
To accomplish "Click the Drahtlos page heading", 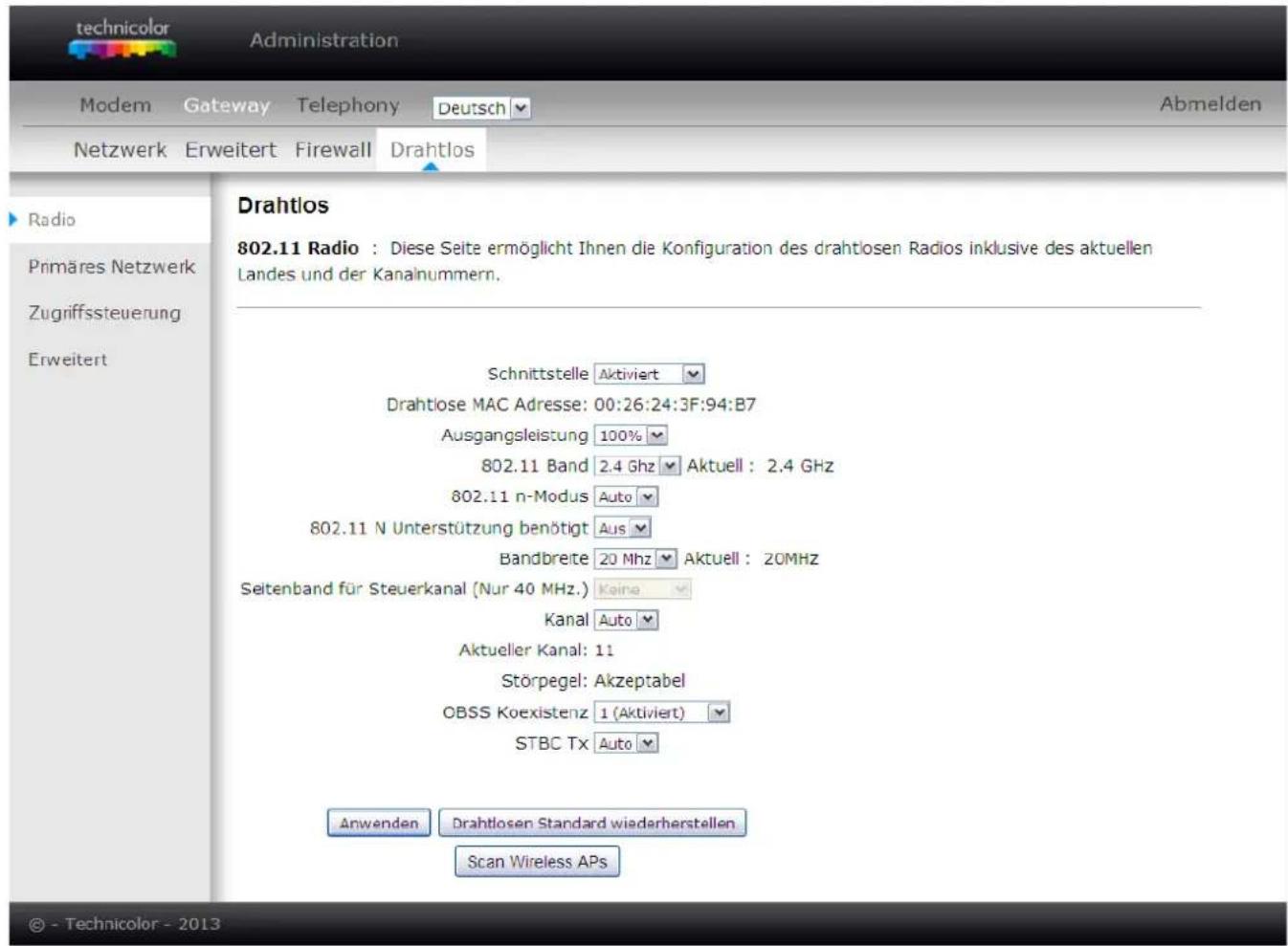I will coord(283,206).
